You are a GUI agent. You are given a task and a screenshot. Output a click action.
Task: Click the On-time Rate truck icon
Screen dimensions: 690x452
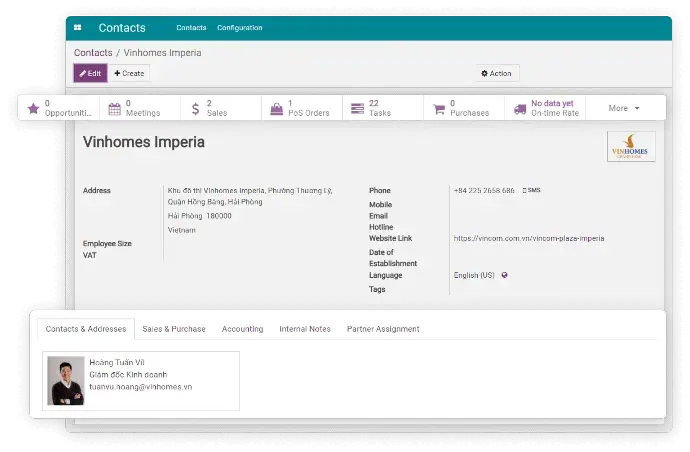point(520,108)
